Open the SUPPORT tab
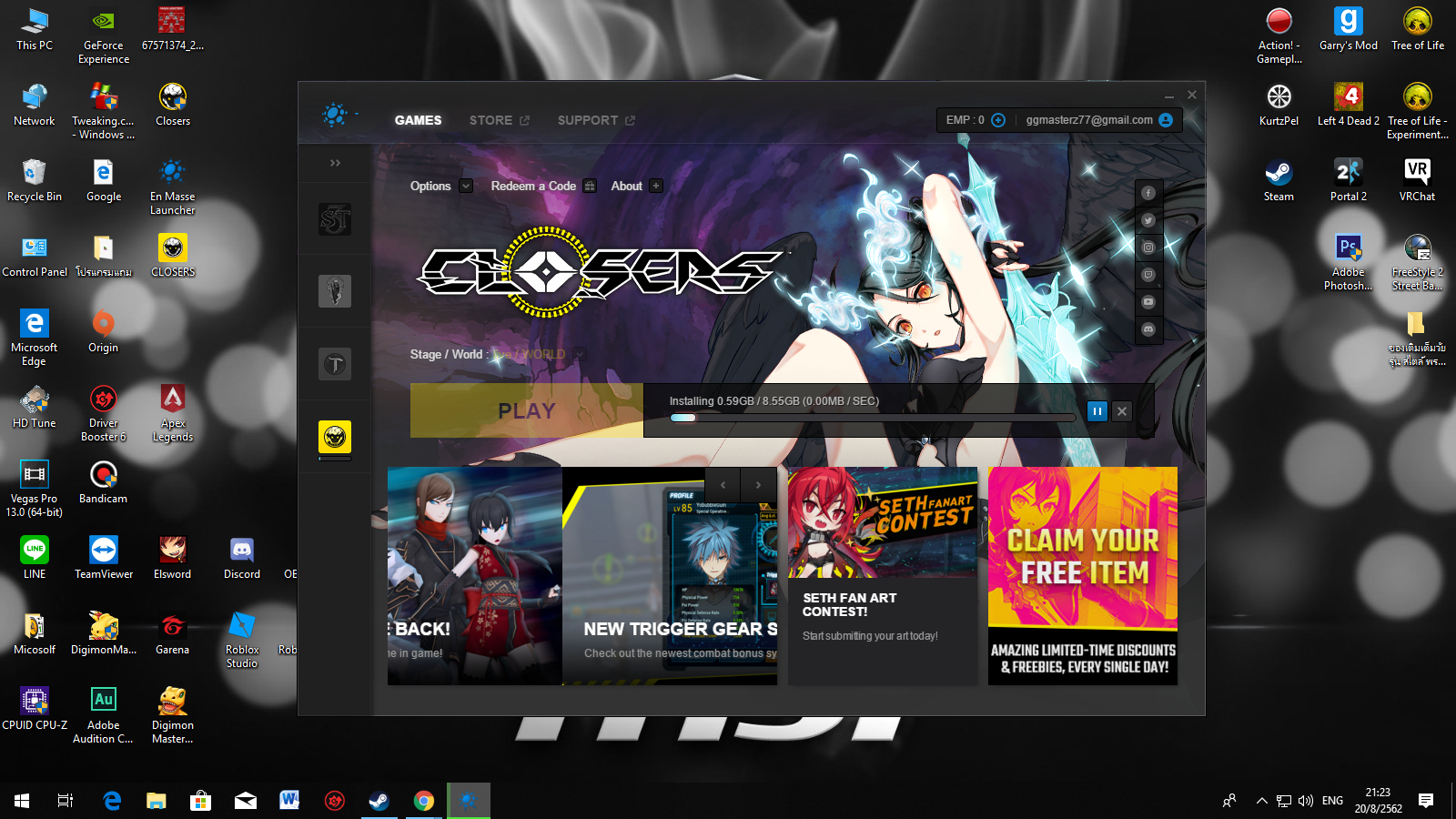The width and height of the screenshot is (1456, 819). click(596, 120)
